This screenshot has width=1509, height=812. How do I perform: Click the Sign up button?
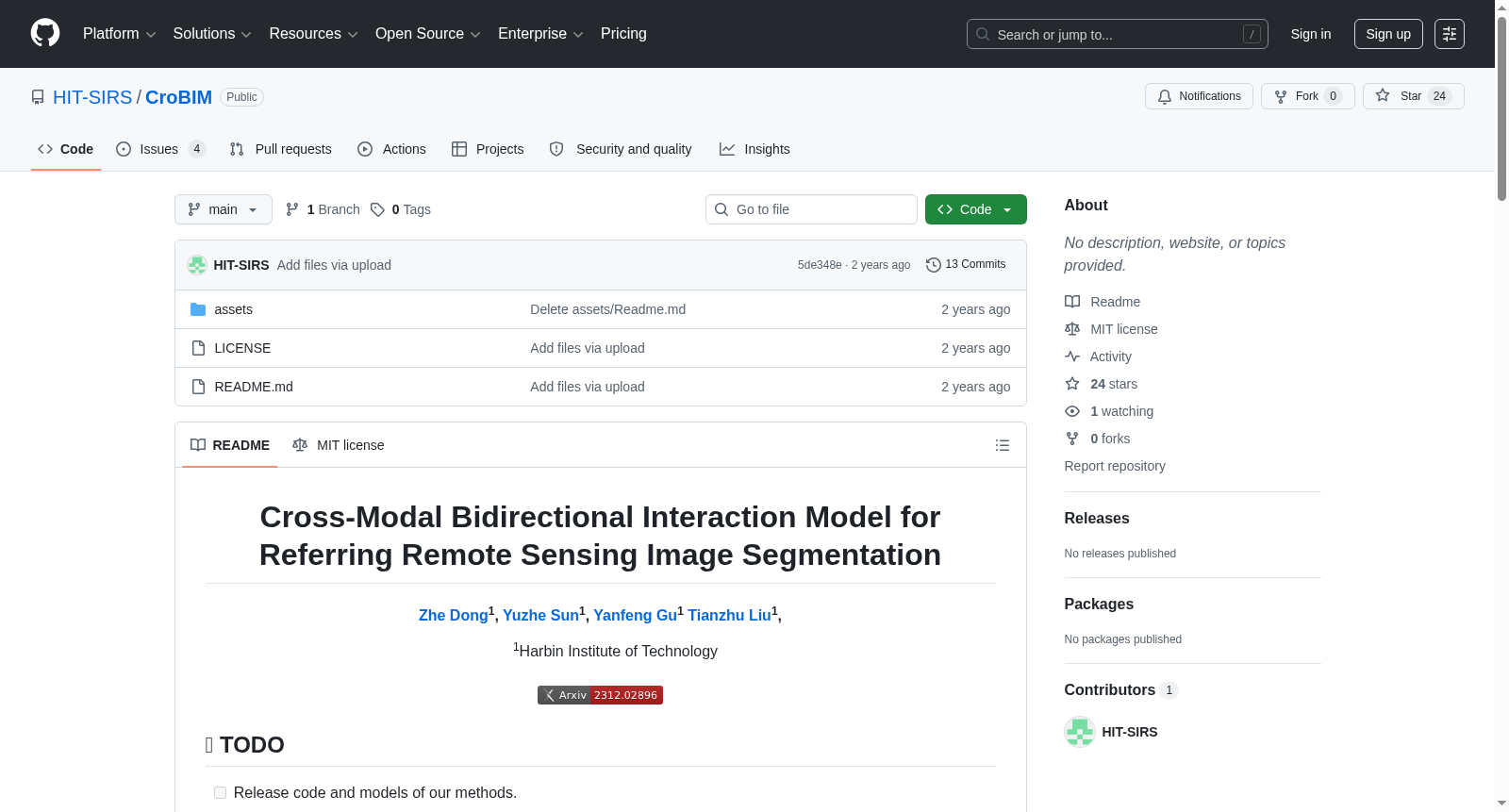coord(1388,34)
